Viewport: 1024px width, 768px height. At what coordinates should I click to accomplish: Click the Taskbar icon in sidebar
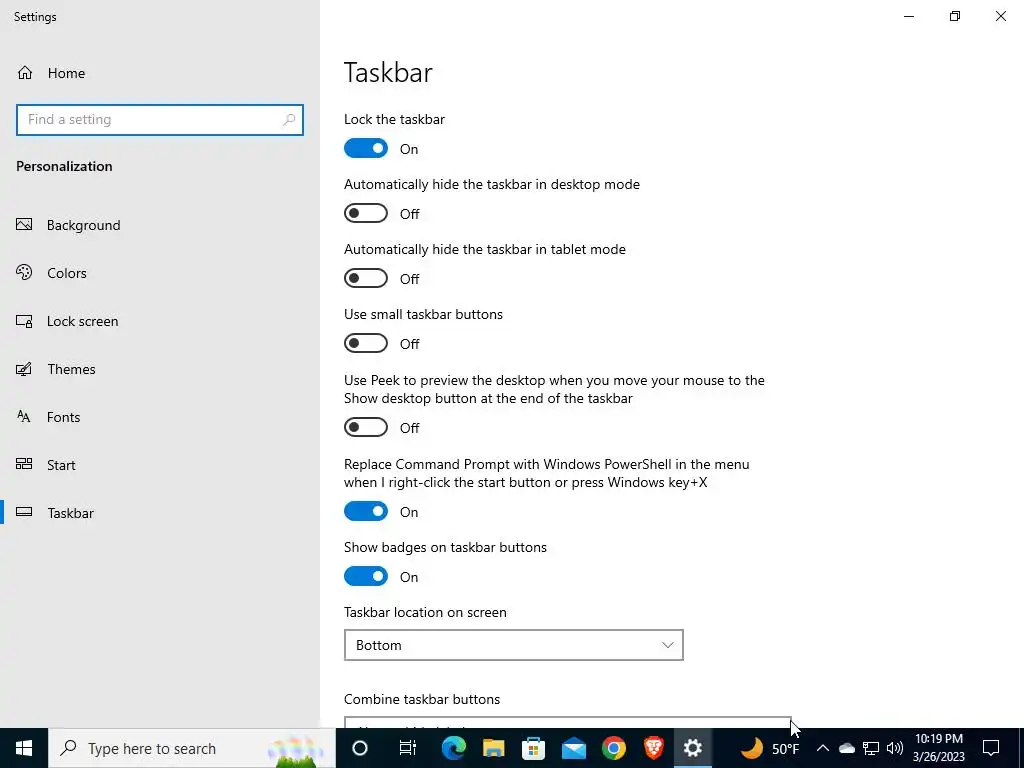[x=24, y=512]
